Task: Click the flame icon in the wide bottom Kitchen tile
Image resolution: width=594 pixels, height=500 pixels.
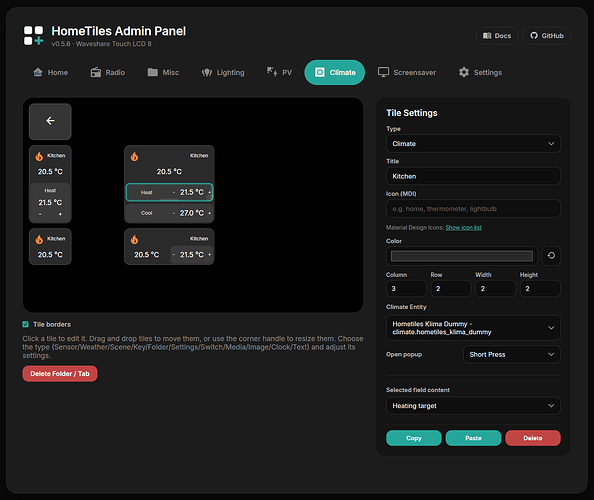Action: 134,239
